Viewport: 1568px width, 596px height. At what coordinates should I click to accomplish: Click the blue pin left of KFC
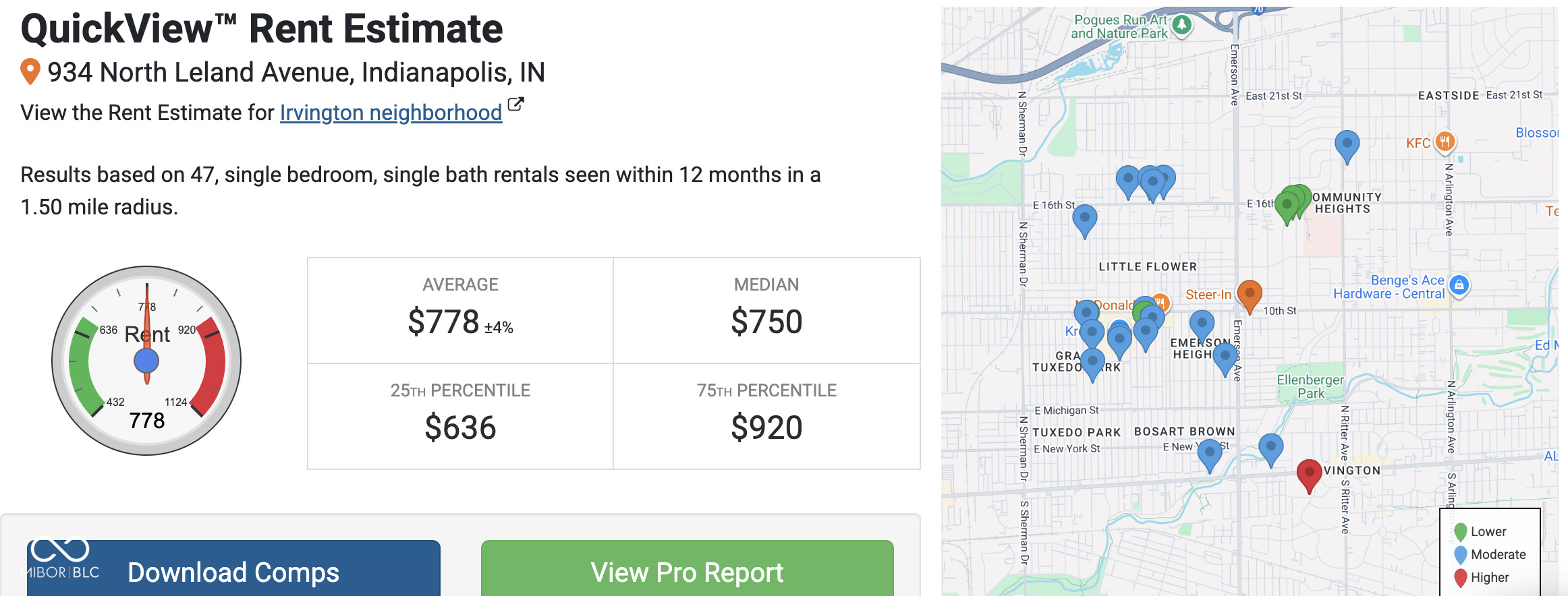coord(1347,144)
